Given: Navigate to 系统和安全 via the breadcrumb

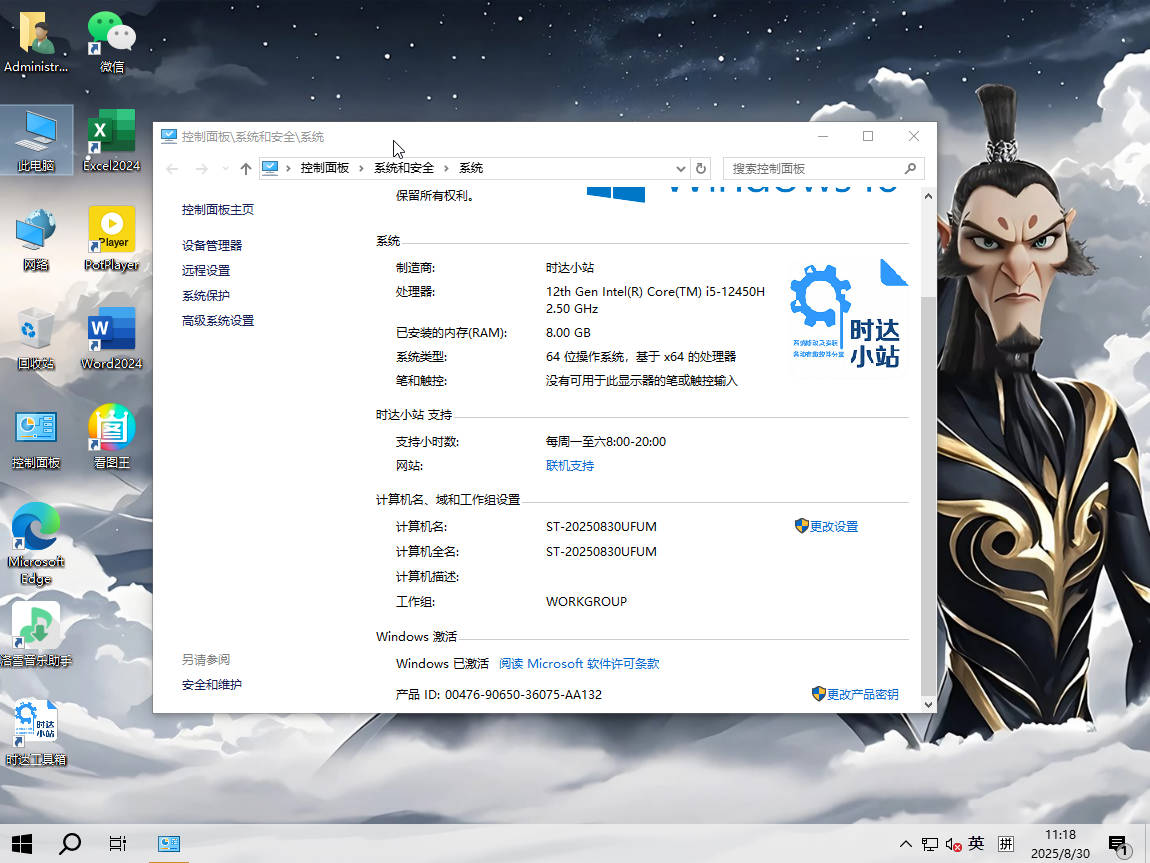Looking at the screenshot, I should pos(402,168).
